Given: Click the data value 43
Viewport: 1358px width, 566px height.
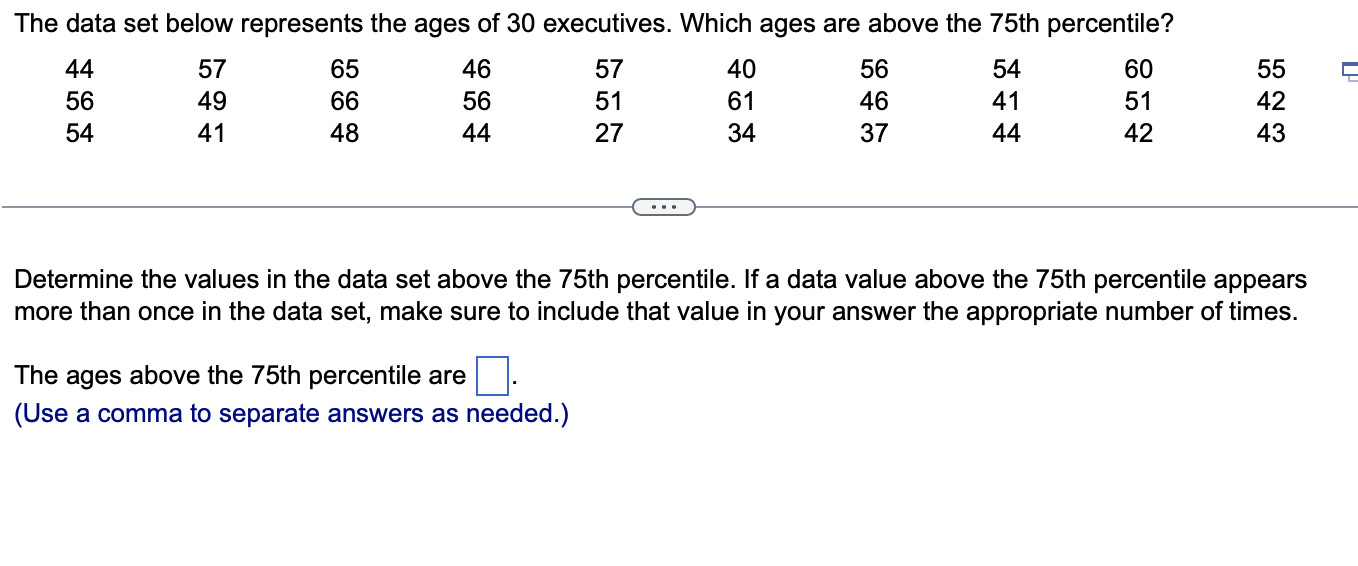Looking at the screenshot, I should (1270, 133).
